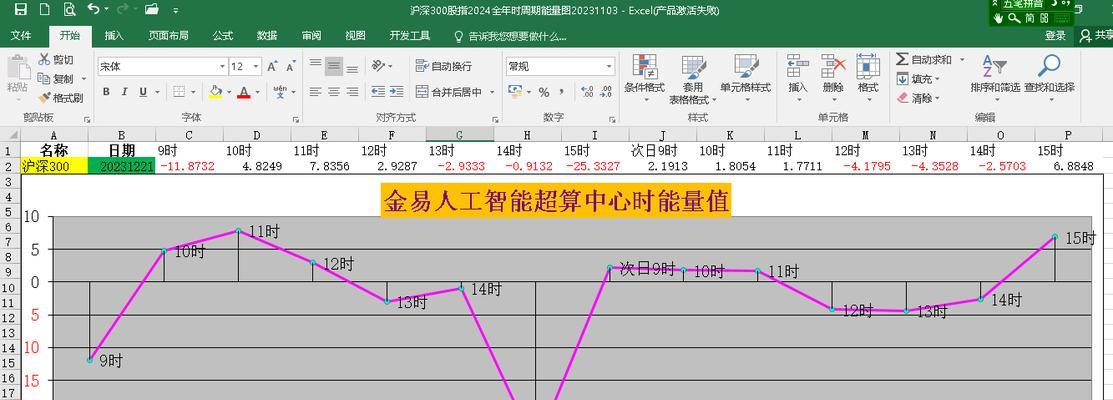Screen dimensions: 1113x400
Task: Toggle italic formatting
Action: 124,91
